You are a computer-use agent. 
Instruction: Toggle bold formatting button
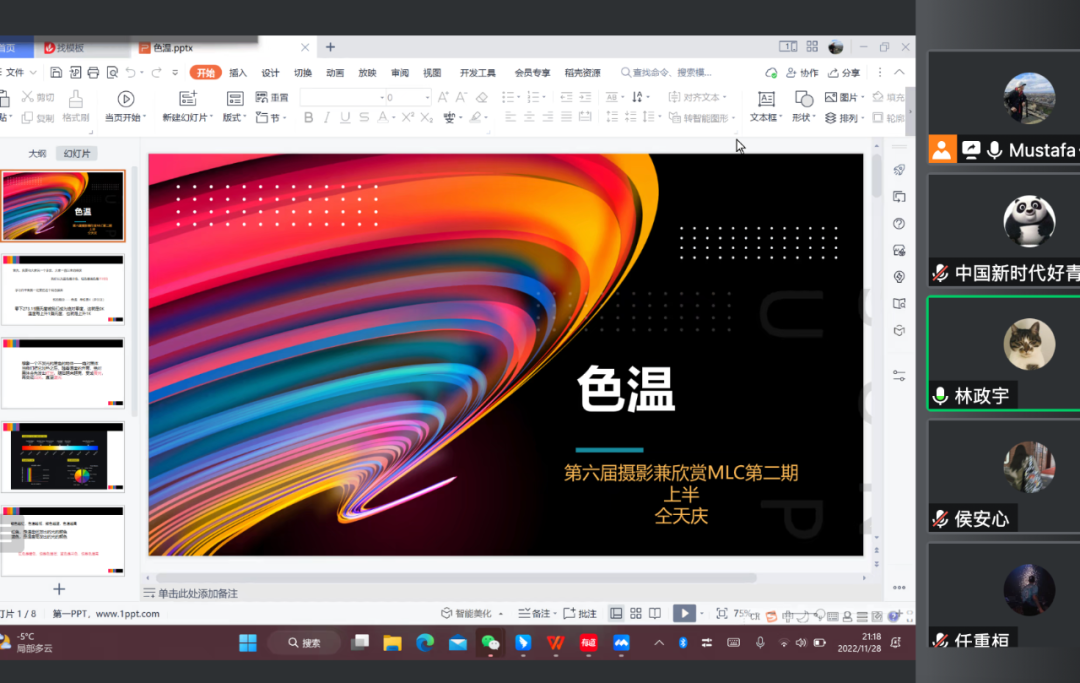pyautogui.click(x=308, y=118)
